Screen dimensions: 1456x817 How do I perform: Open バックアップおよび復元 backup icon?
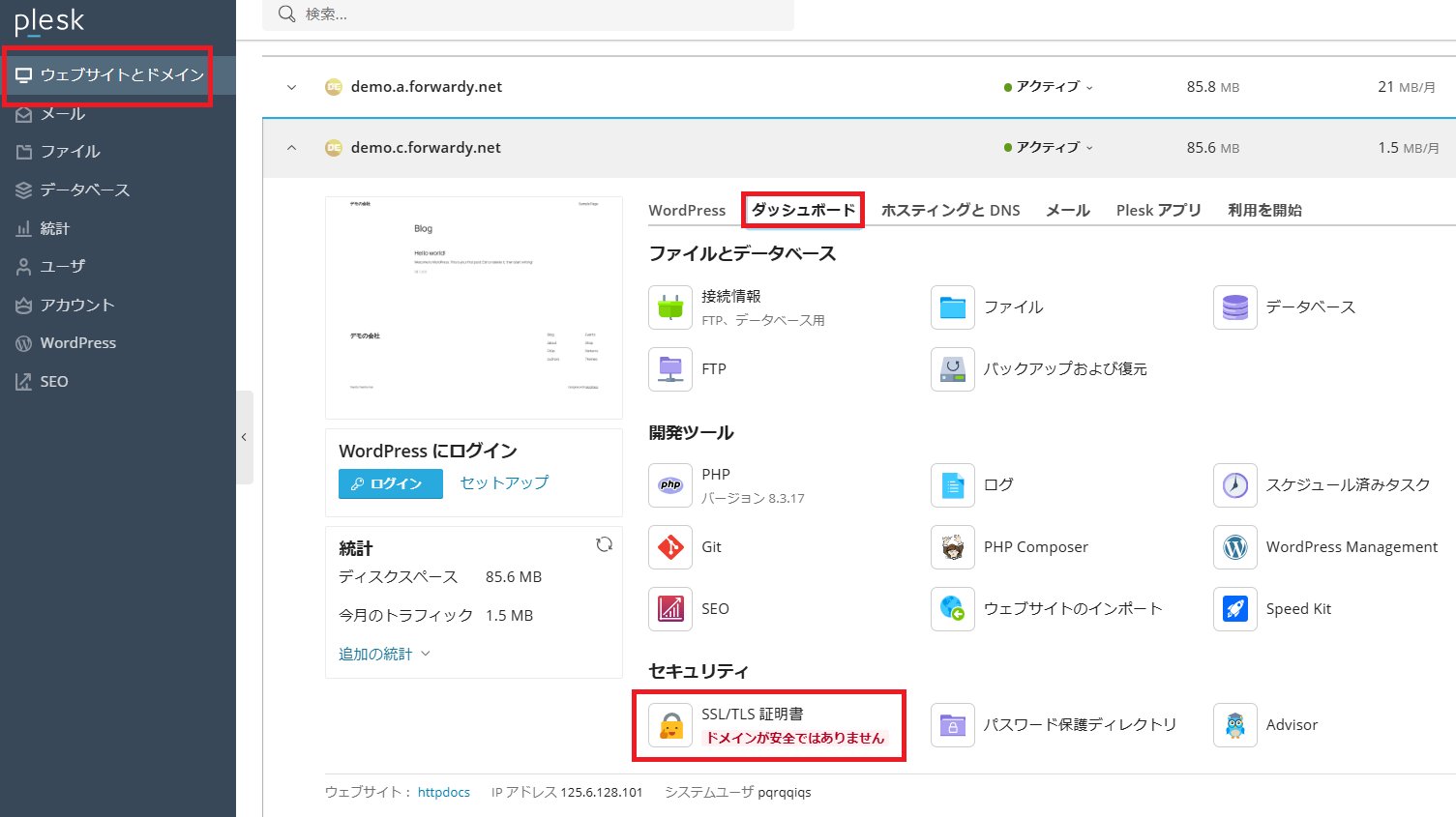[953, 369]
